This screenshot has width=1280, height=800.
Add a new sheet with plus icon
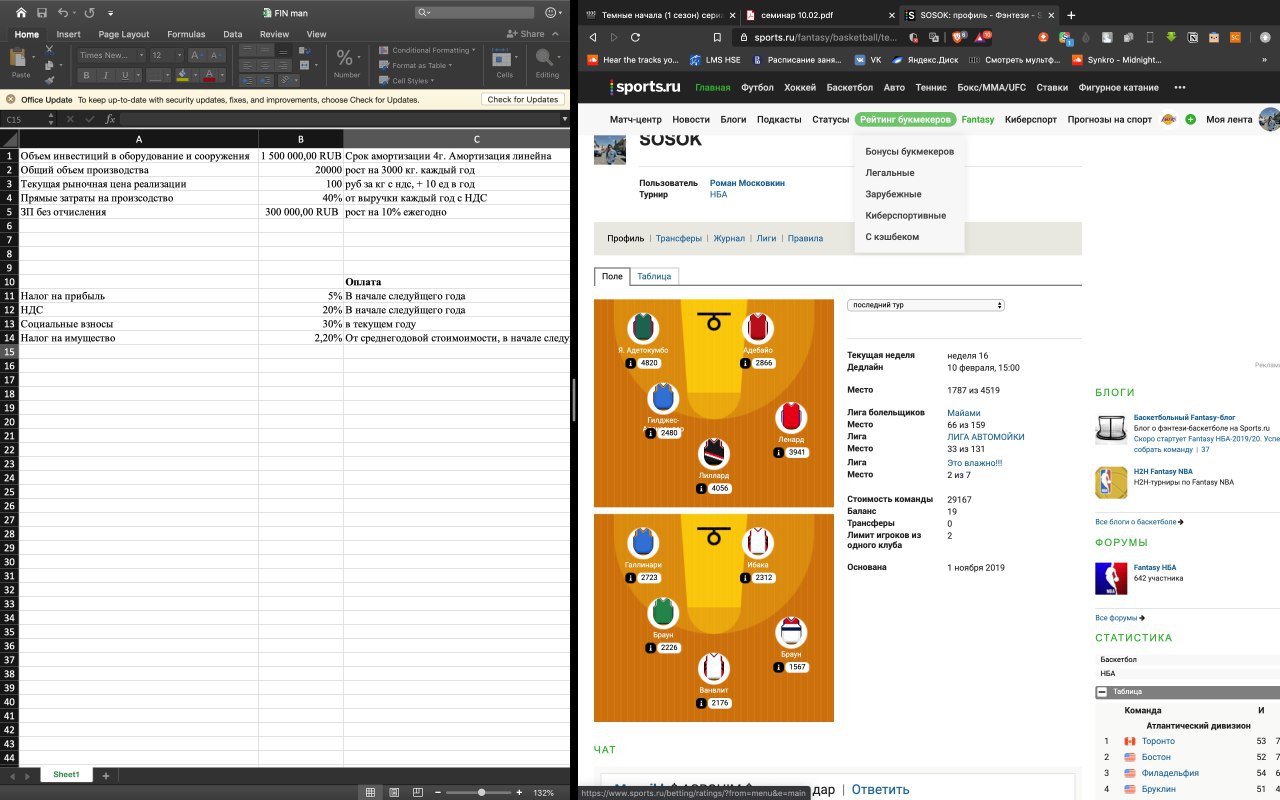[106, 775]
